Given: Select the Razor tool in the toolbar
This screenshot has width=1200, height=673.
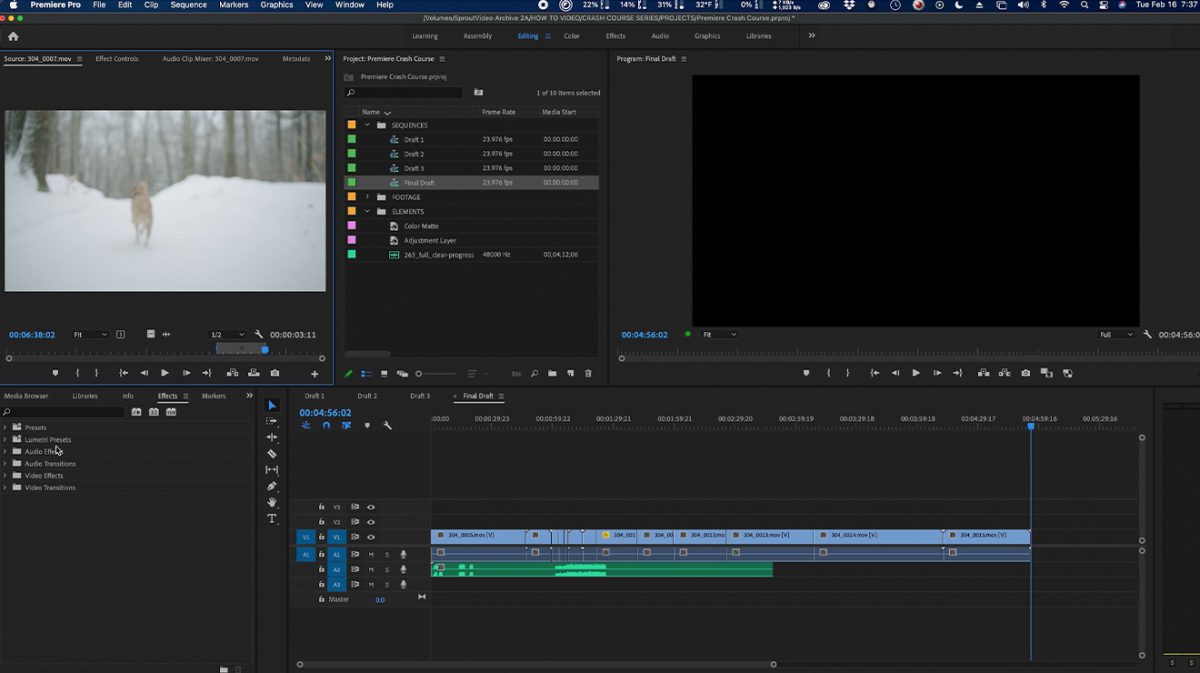Looking at the screenshot, I should click(272, 454).
